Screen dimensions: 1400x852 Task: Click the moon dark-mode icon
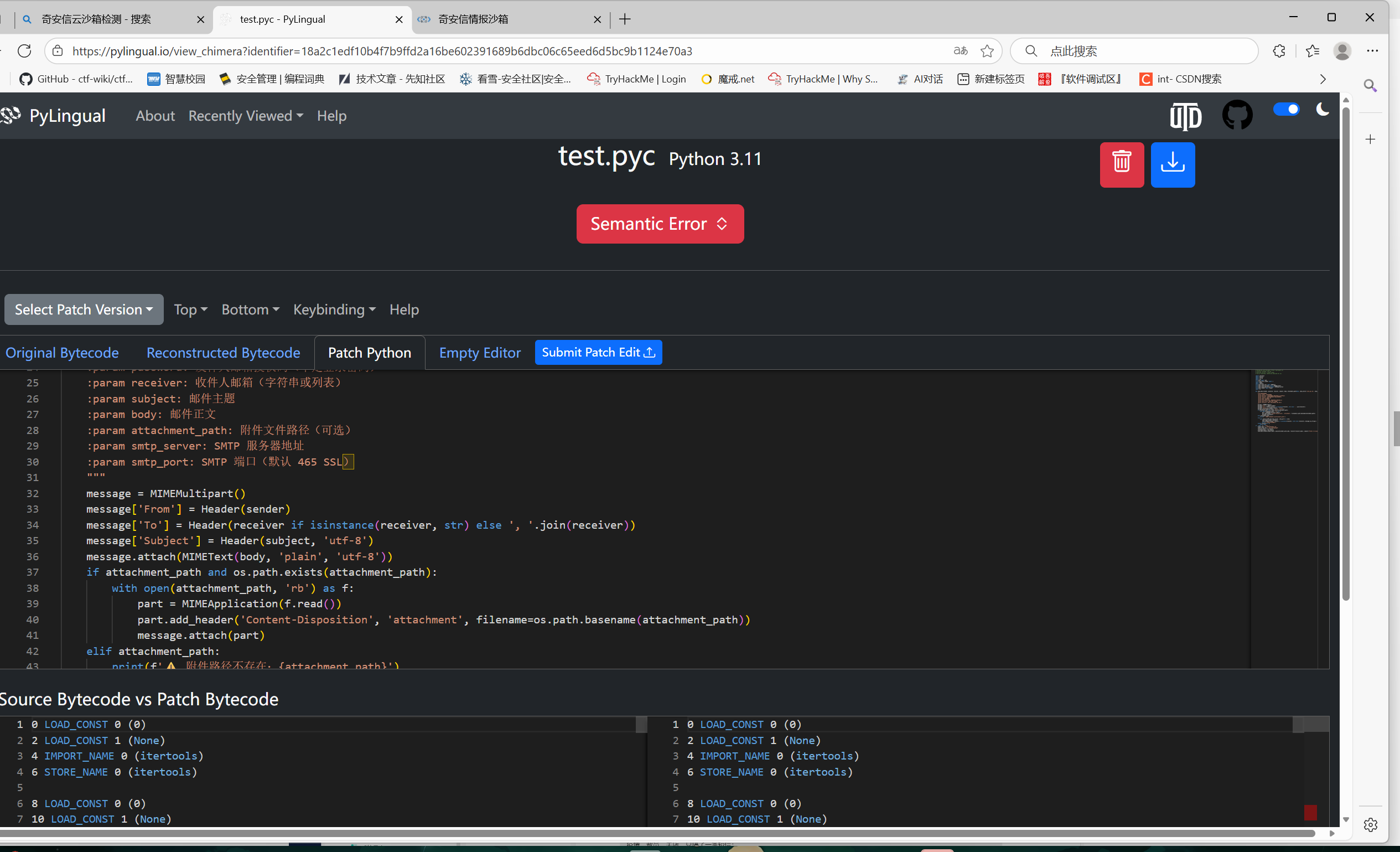(x=1322, y=109)
